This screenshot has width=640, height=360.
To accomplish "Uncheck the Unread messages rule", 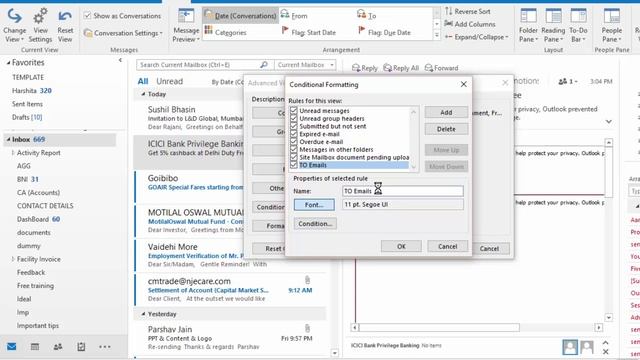I will [x=293, y=111].
